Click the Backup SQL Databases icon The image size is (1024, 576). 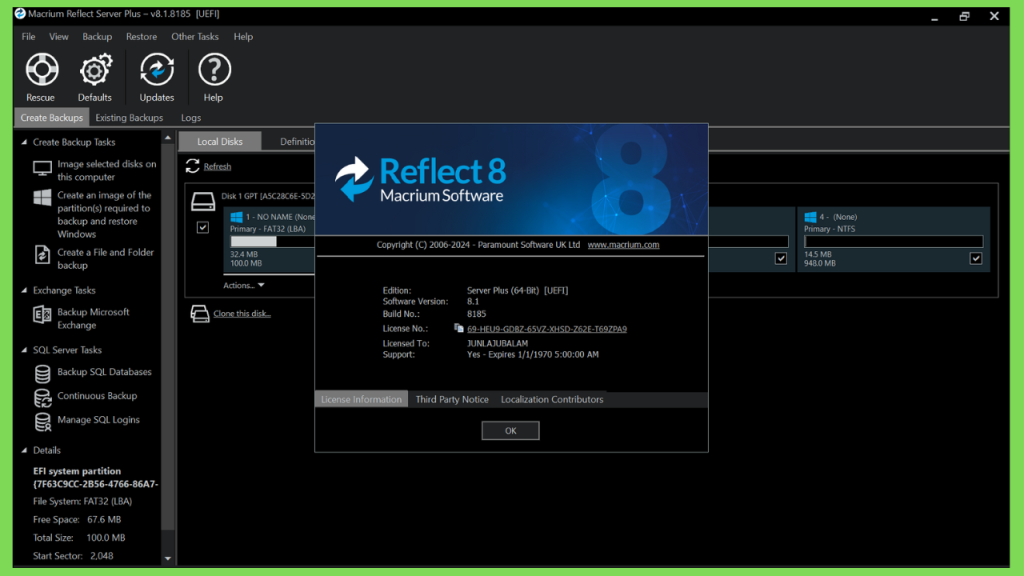click(x=42, y=374)
